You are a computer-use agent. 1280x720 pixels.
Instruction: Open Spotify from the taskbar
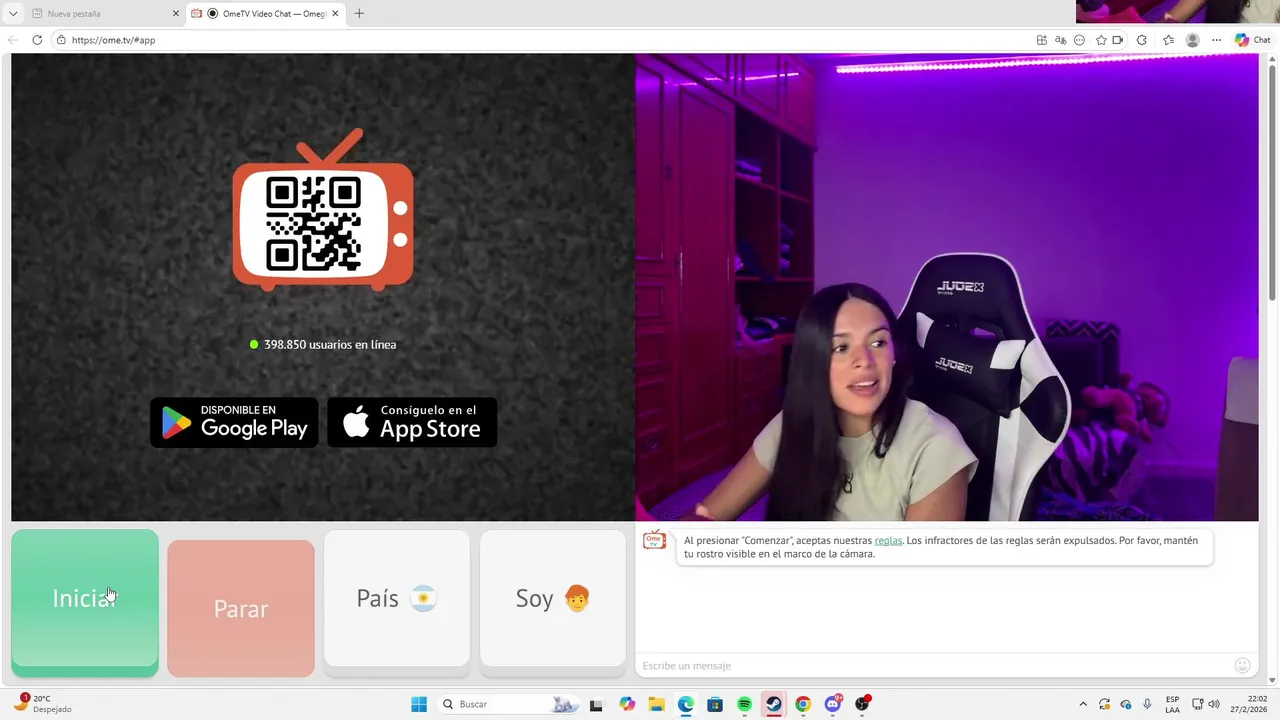744,704
